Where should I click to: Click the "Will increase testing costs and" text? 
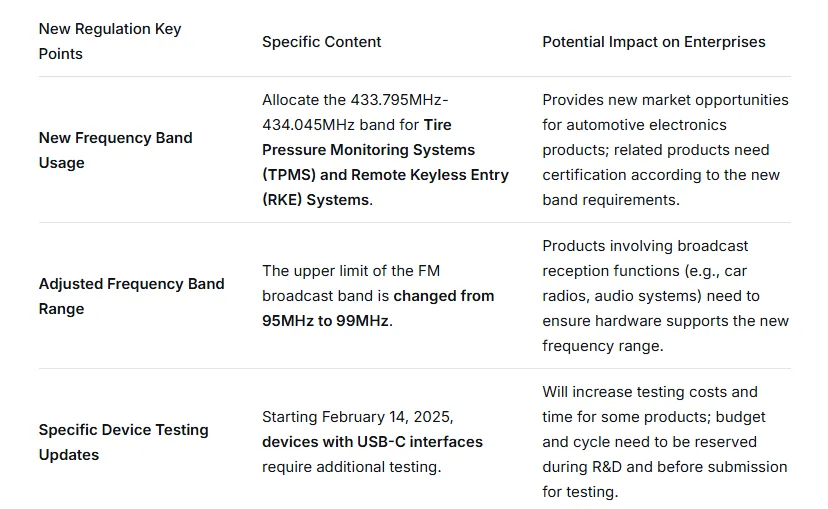650,392
